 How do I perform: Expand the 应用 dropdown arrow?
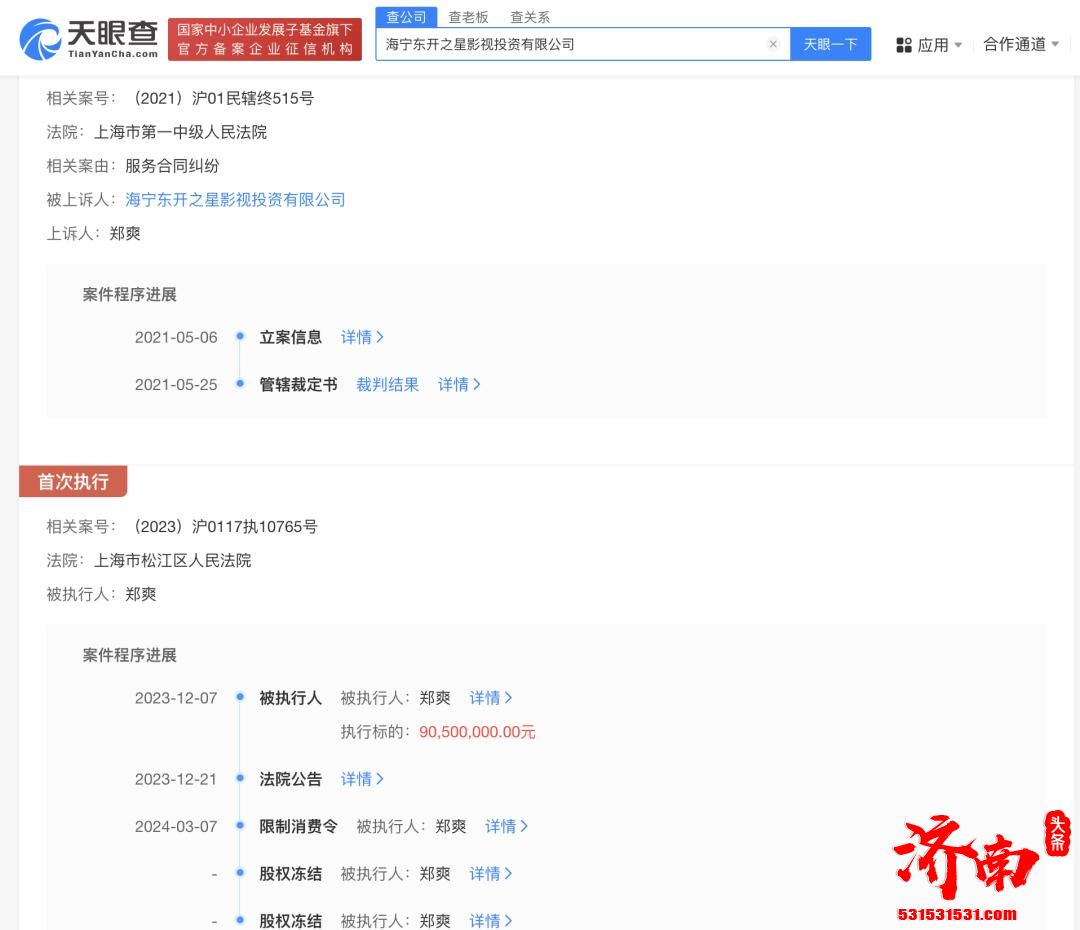coord(957,44)
